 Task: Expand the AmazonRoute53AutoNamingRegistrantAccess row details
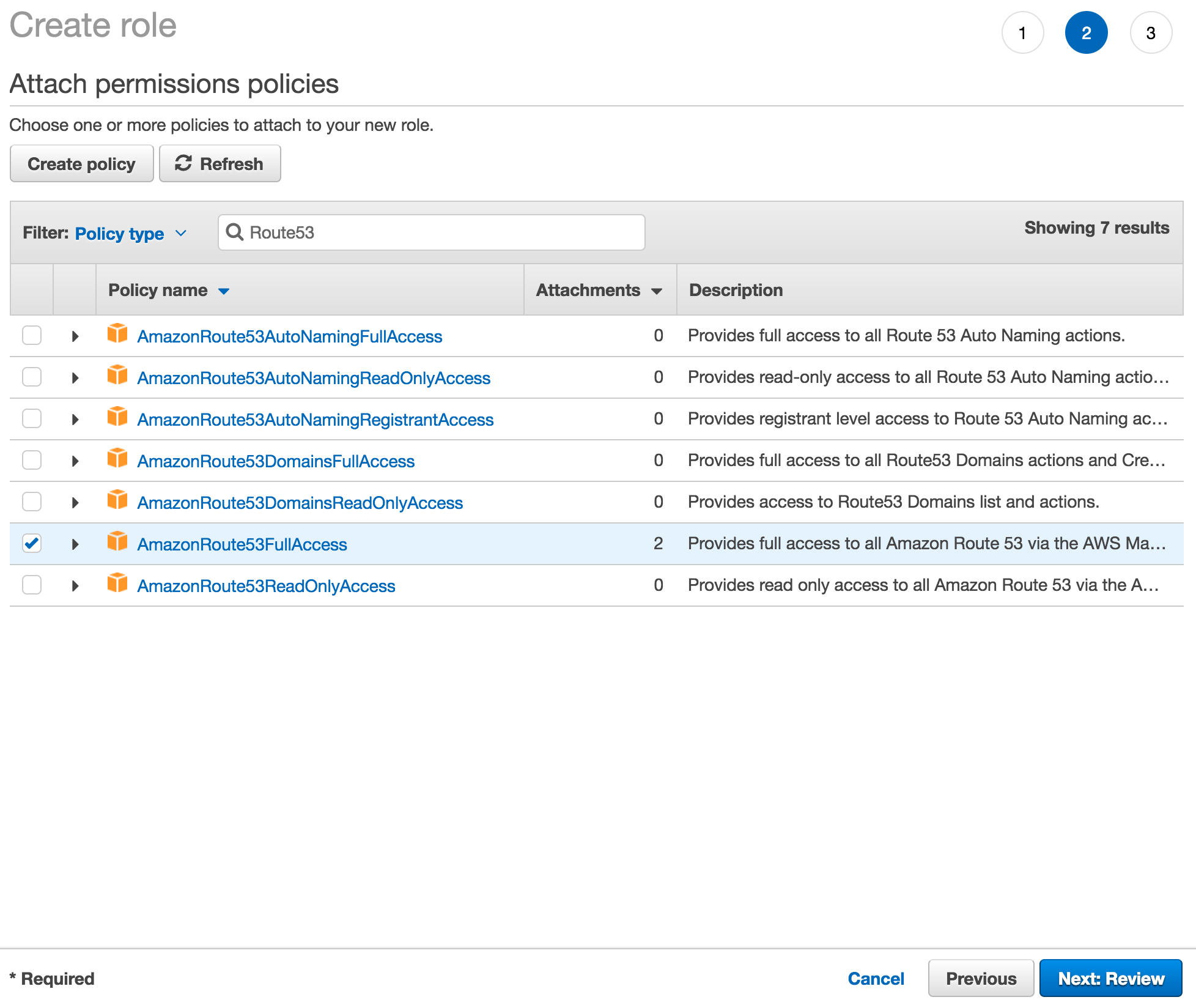(75, 420)
